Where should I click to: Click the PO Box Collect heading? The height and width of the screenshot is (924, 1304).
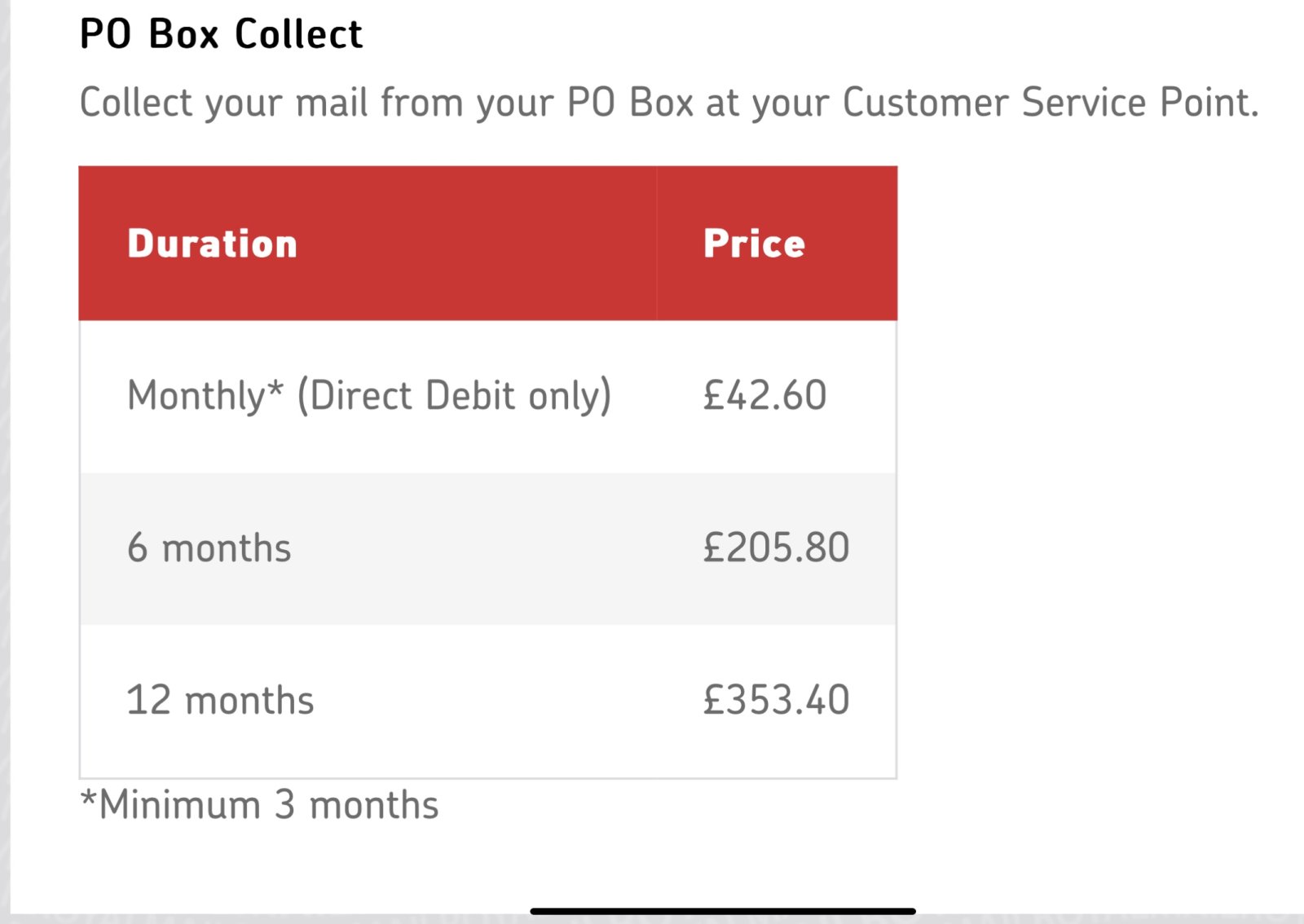[x=221, y=34]
